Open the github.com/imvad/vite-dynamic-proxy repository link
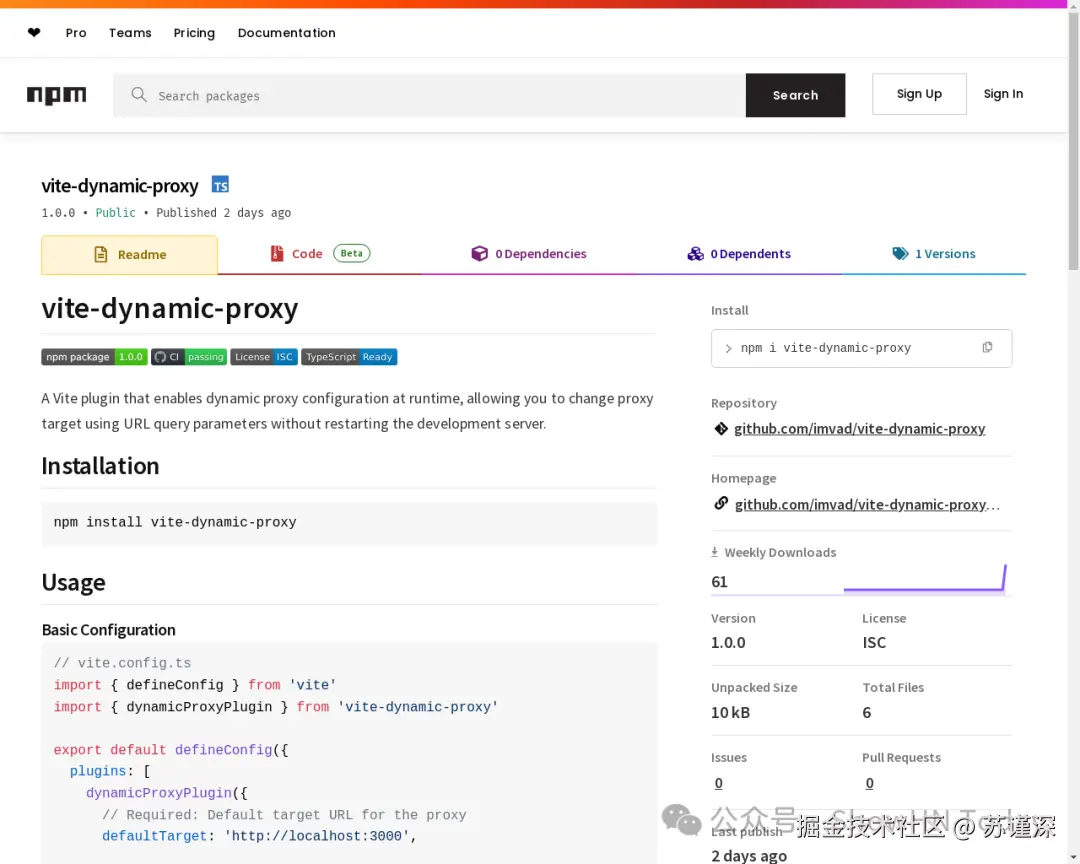1080x864 pixels. pyautogui.click(x=860, y=429)
